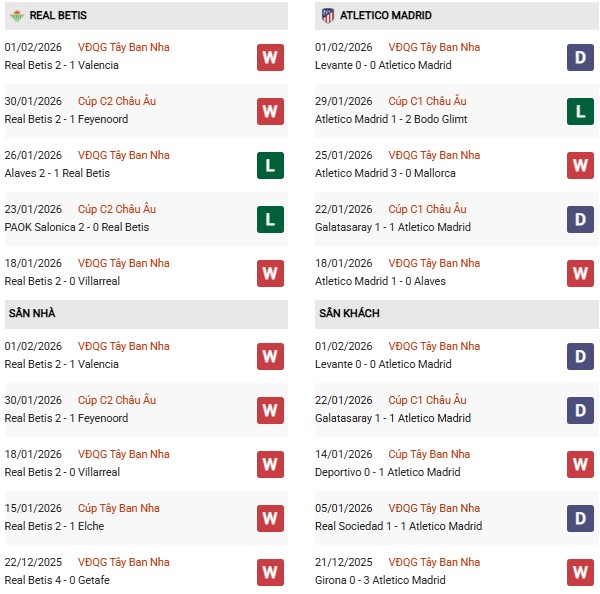
Task: Click the Cúp Tây Ban Nha link dated 15/01/2026
Action: coord(114,509)
